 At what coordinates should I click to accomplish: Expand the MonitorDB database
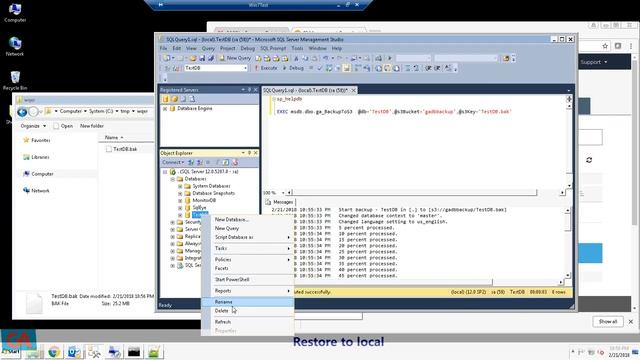(180, 200)
